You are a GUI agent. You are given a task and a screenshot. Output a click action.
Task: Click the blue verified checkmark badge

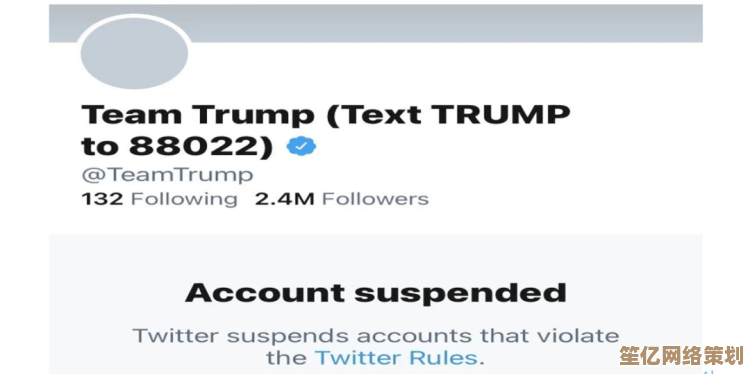click(x=301, y=147)
